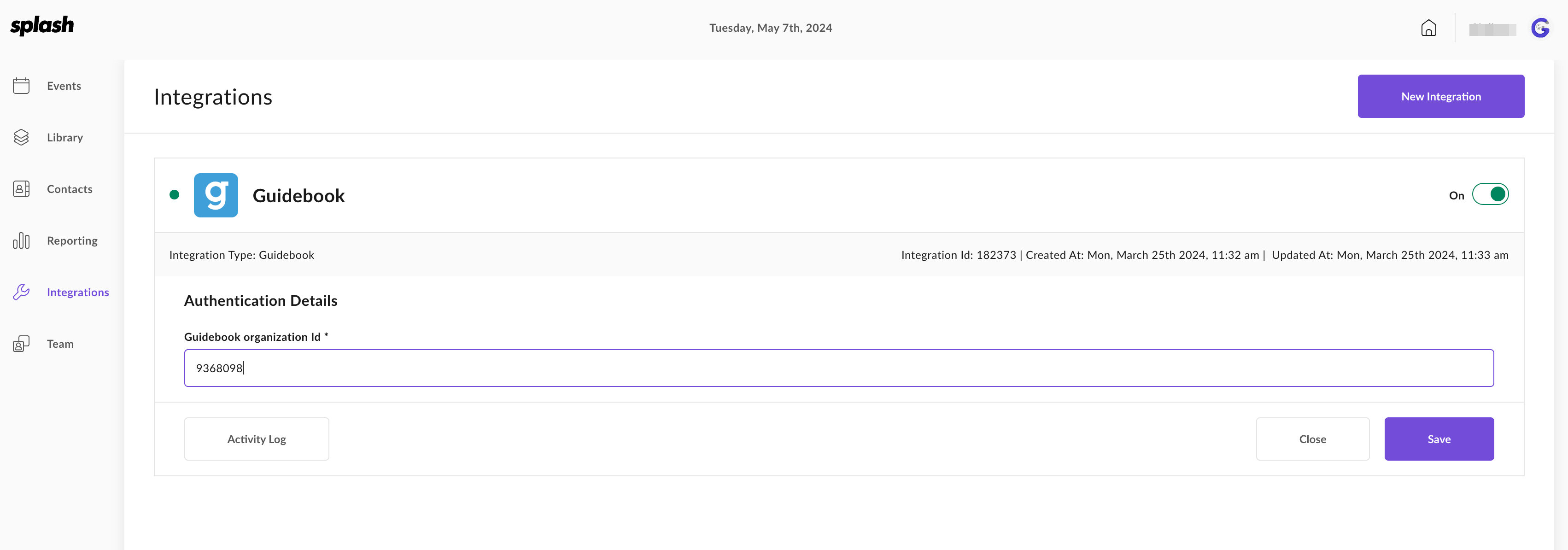1568x550 pixels.
Task: Click Integration Id: 182373 text
Action: point(958,255)
